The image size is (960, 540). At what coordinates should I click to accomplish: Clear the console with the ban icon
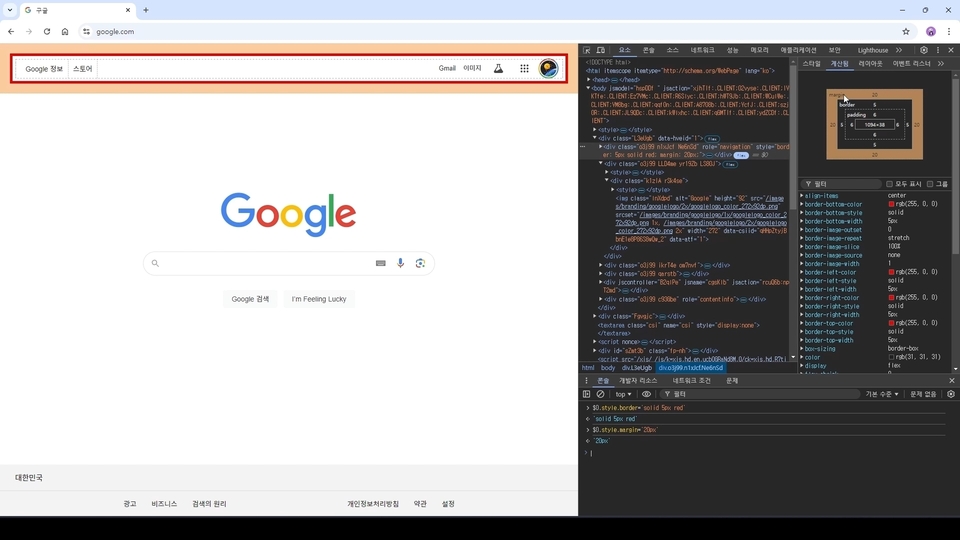tap(601, 394)
